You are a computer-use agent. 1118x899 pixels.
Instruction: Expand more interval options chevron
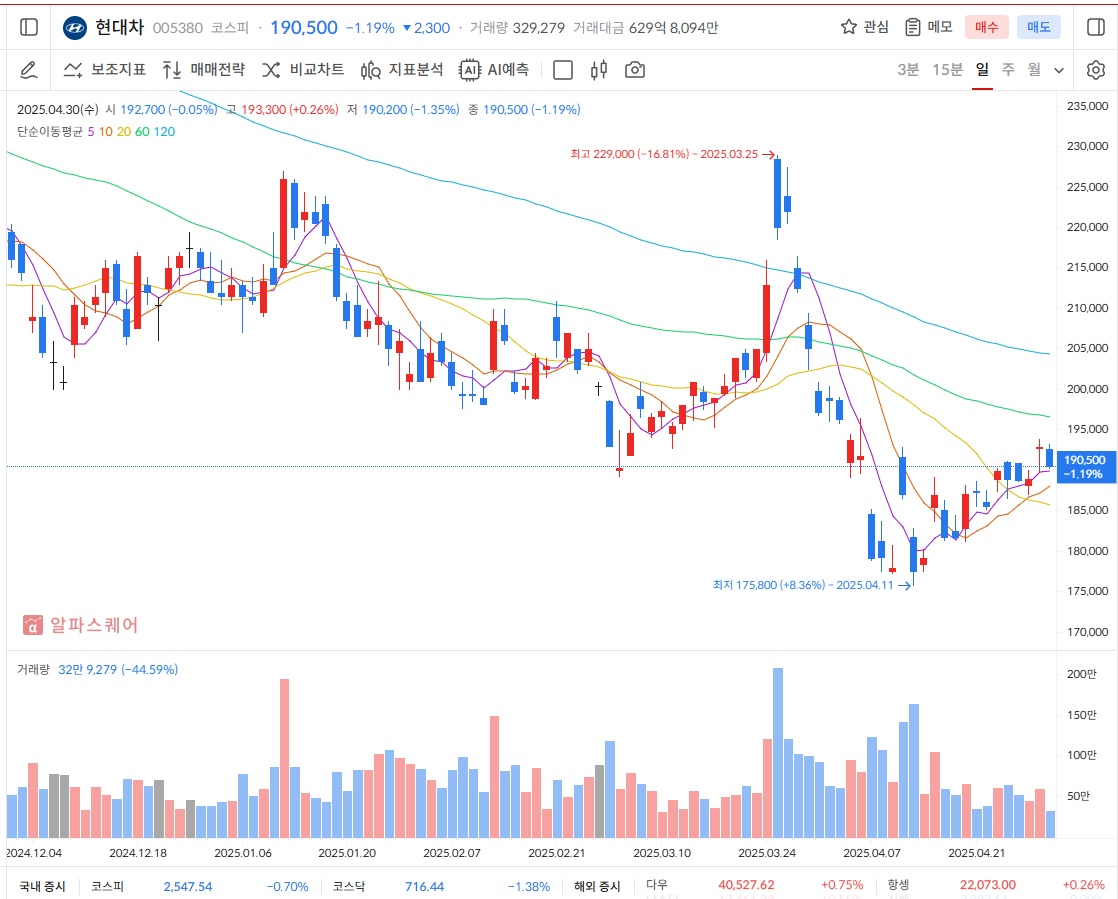1059,71
